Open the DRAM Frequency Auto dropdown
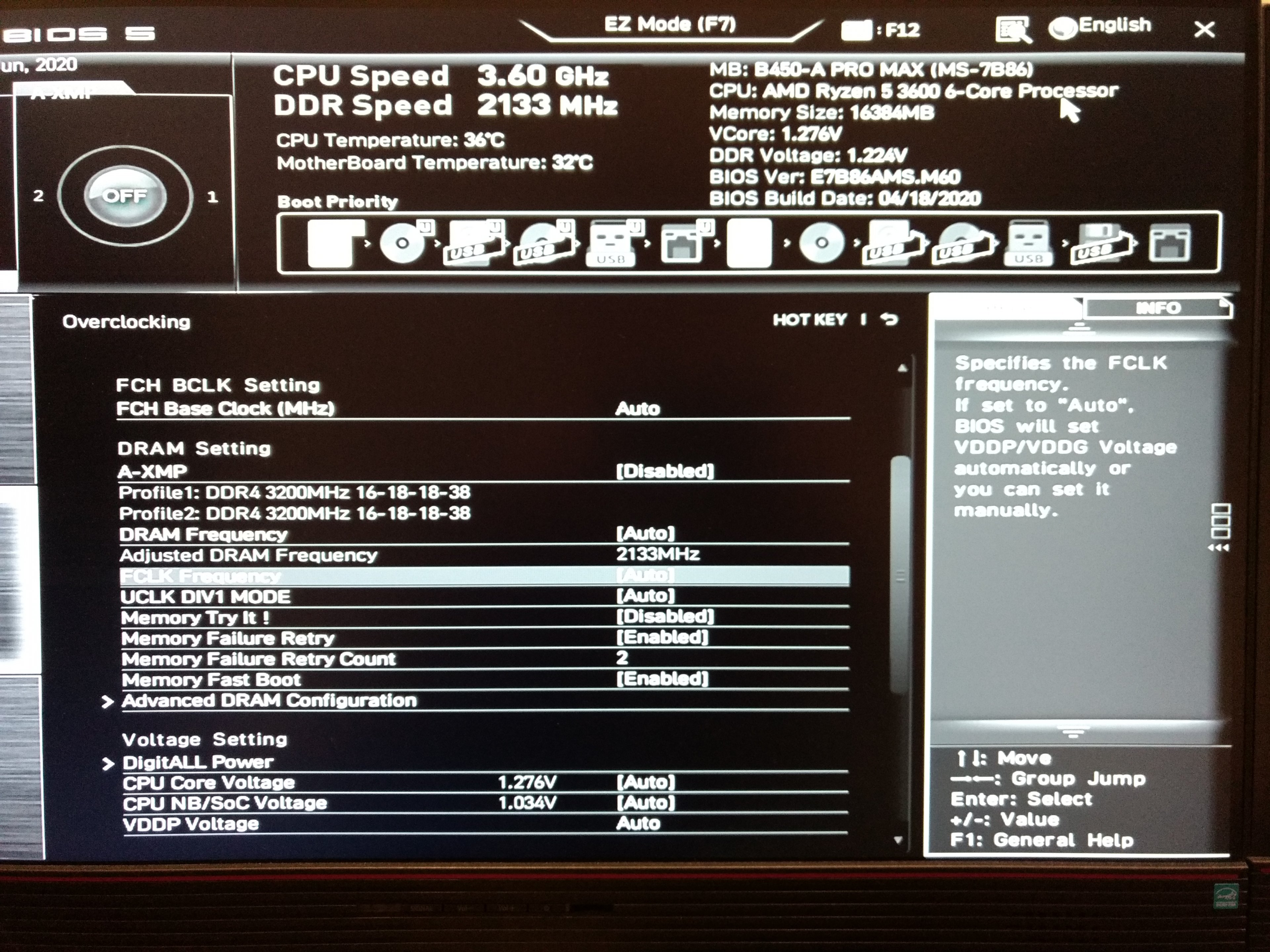The image size is (1270, 952). point(645,534)
